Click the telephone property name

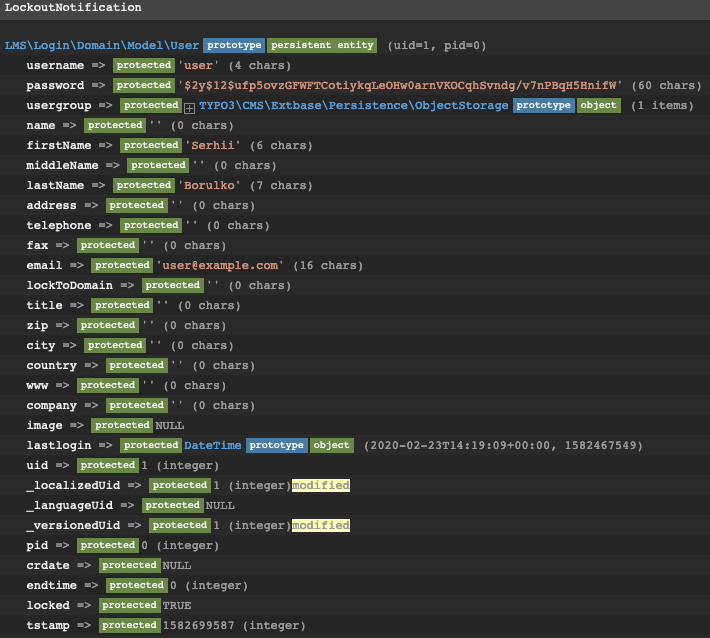tap(59, 225)
